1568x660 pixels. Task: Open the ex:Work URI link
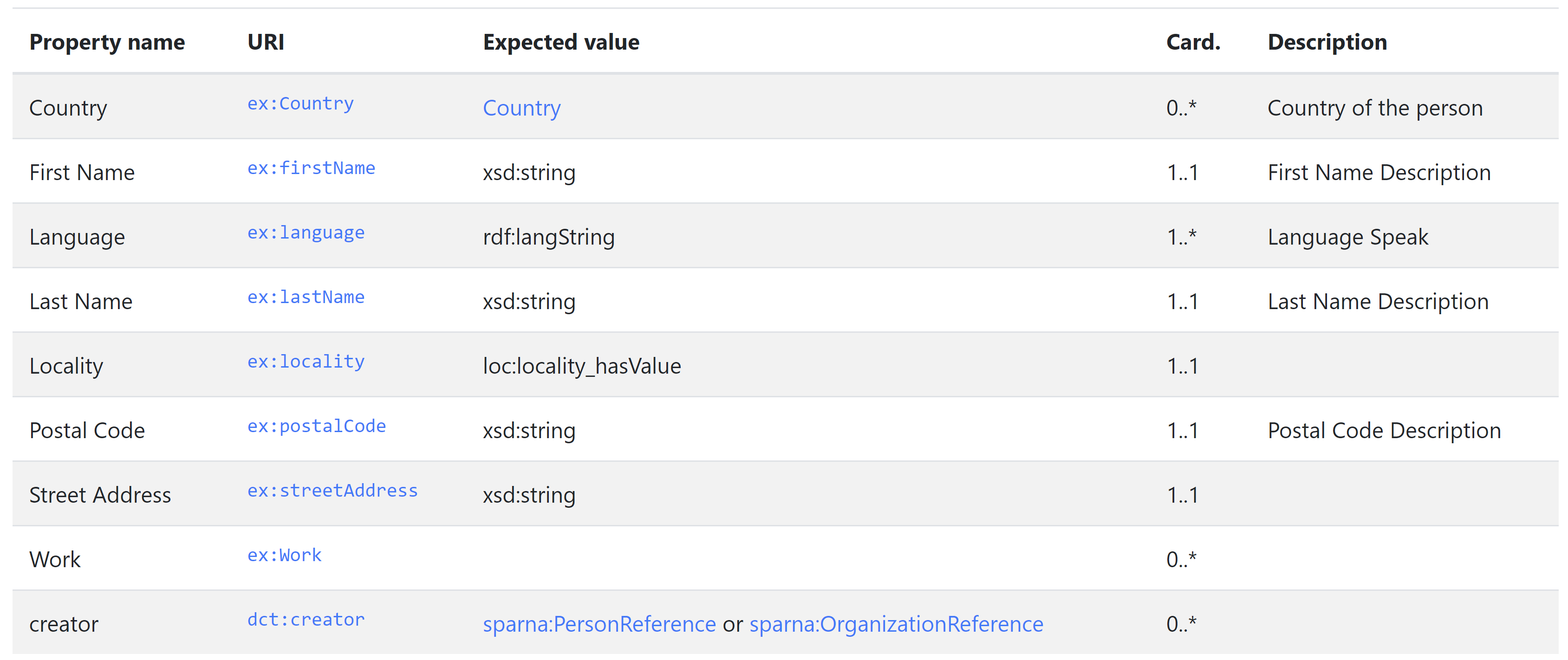click(284, 556)
